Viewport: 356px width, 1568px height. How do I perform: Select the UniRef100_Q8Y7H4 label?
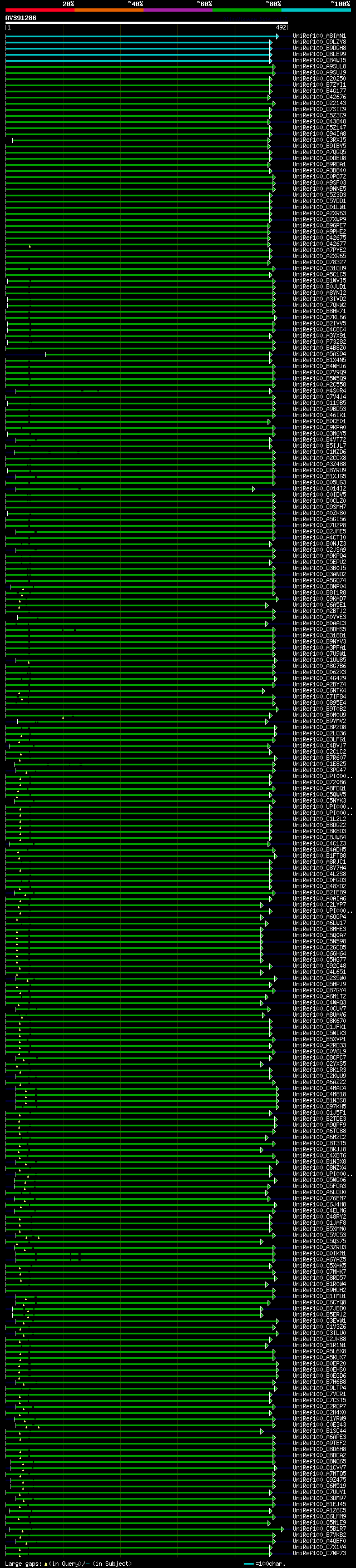pos(319,868)
